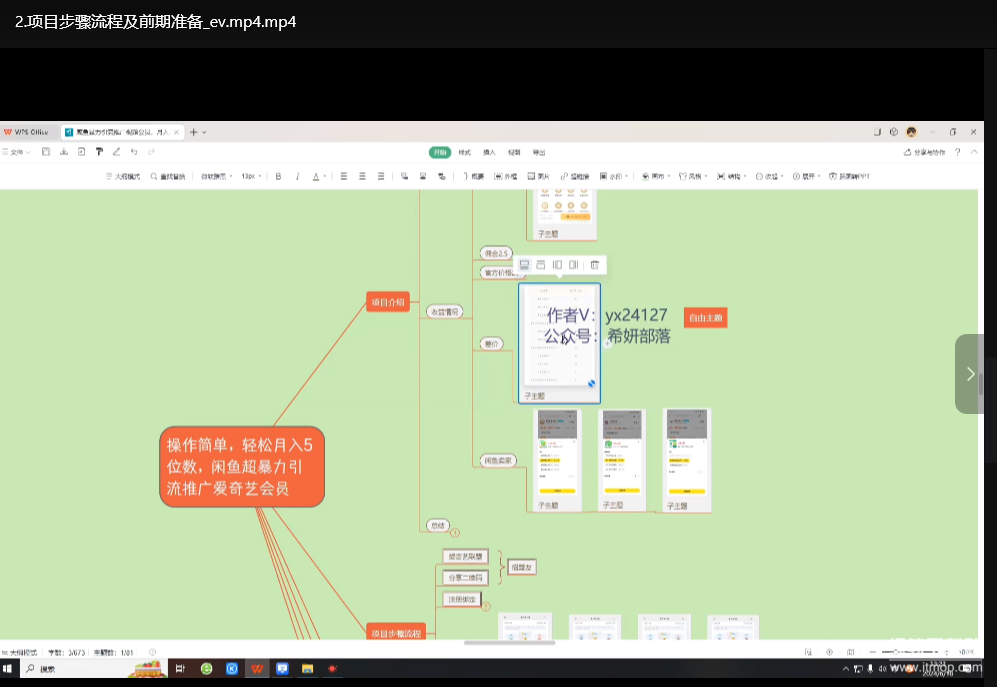Adjust the zoom slider in status bar
The width and height of the screenshot is (997, 687).
[895, 652]
